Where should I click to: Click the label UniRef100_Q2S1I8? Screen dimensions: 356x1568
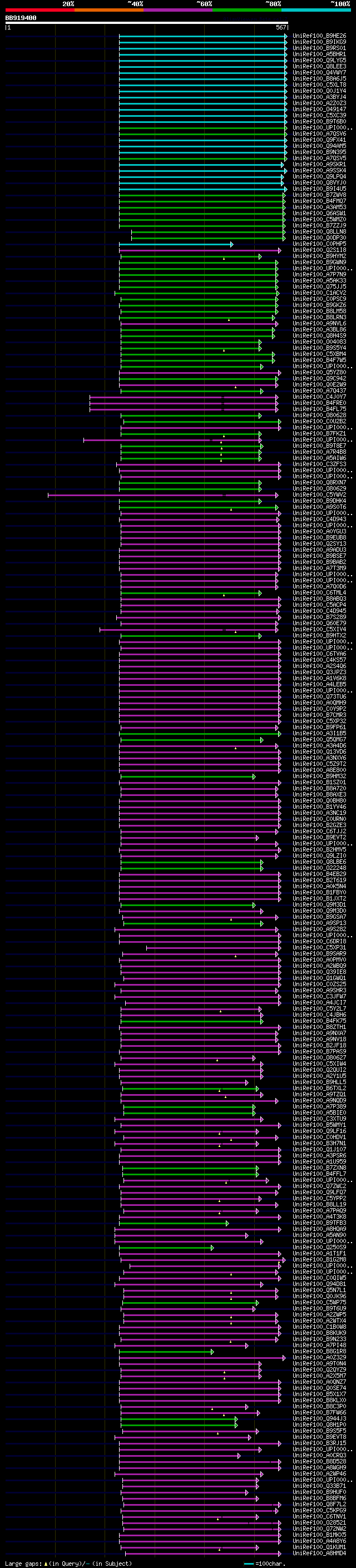click(x=319, y=250)
